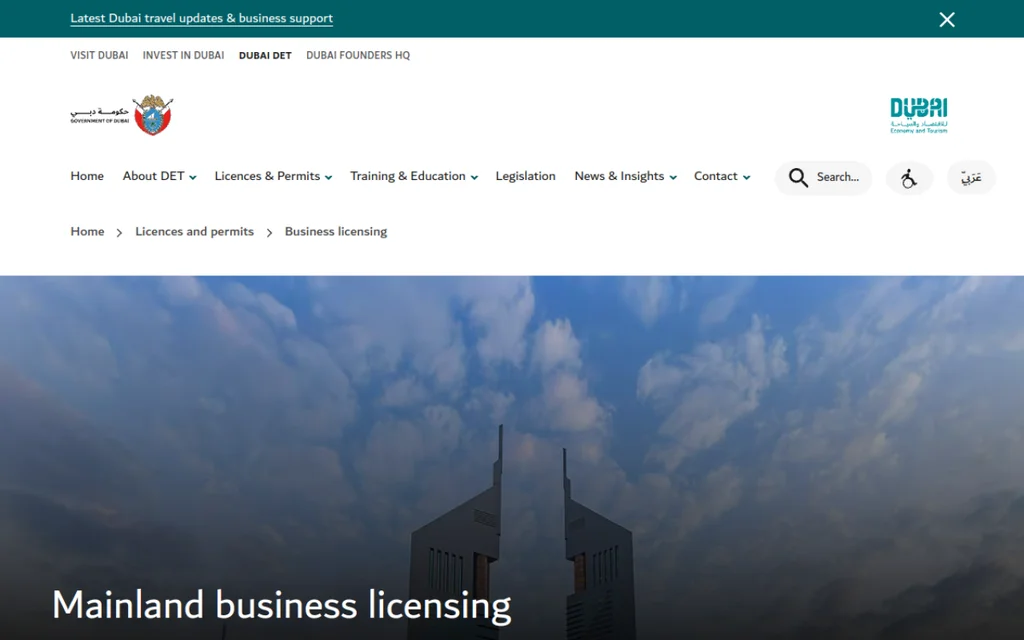Close the travel updates banner
The width and height of the screenshot is (1024, 640).
pos(946,20)
